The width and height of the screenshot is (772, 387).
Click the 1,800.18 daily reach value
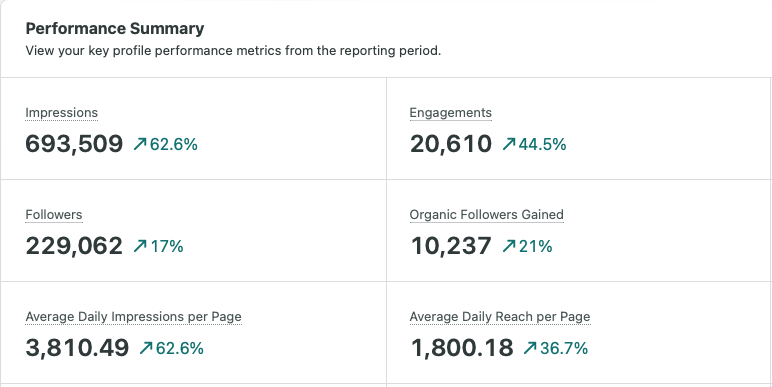(x=461, y=349)
